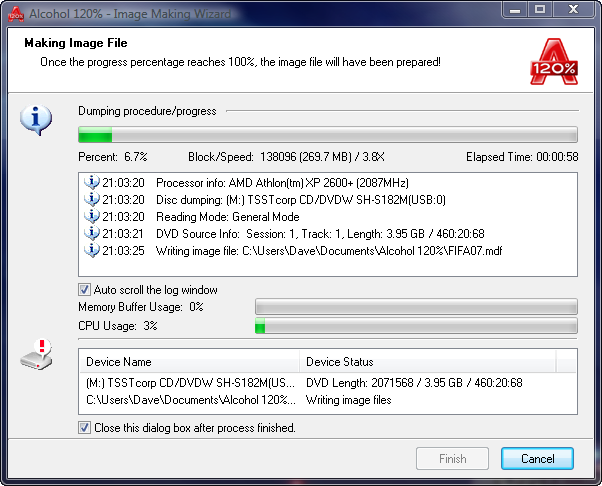This screenshot has width=602, height=486.
Task: Click the Percent: 6.7% value
Action: point(113,157)
